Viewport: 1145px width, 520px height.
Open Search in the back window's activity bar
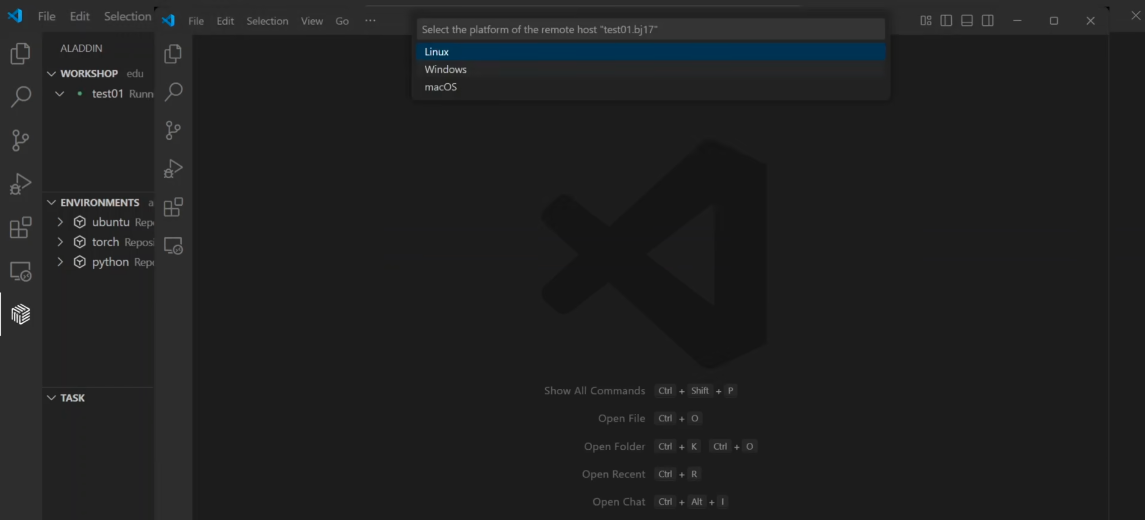(x=20, y=96)
